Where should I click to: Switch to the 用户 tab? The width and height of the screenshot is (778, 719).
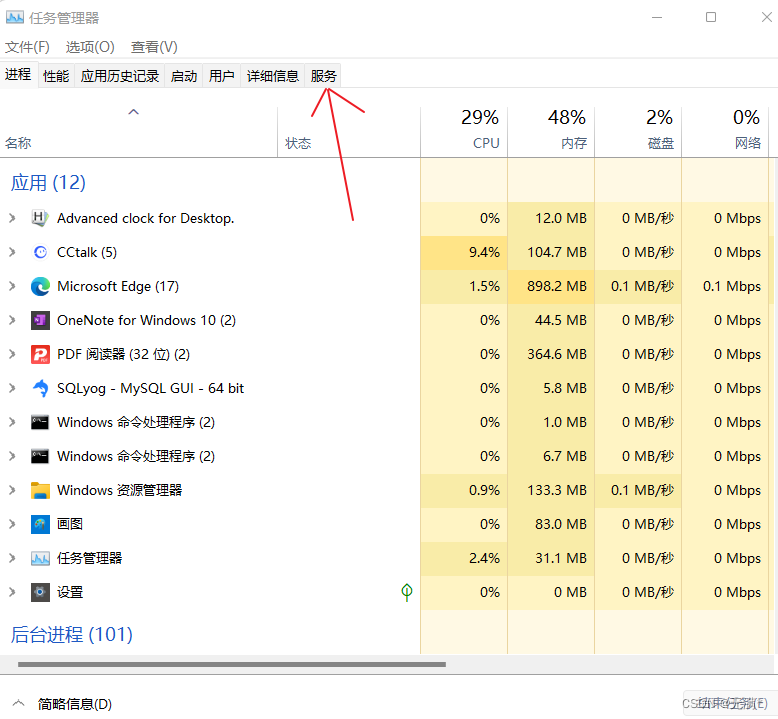tap(221, 76)
